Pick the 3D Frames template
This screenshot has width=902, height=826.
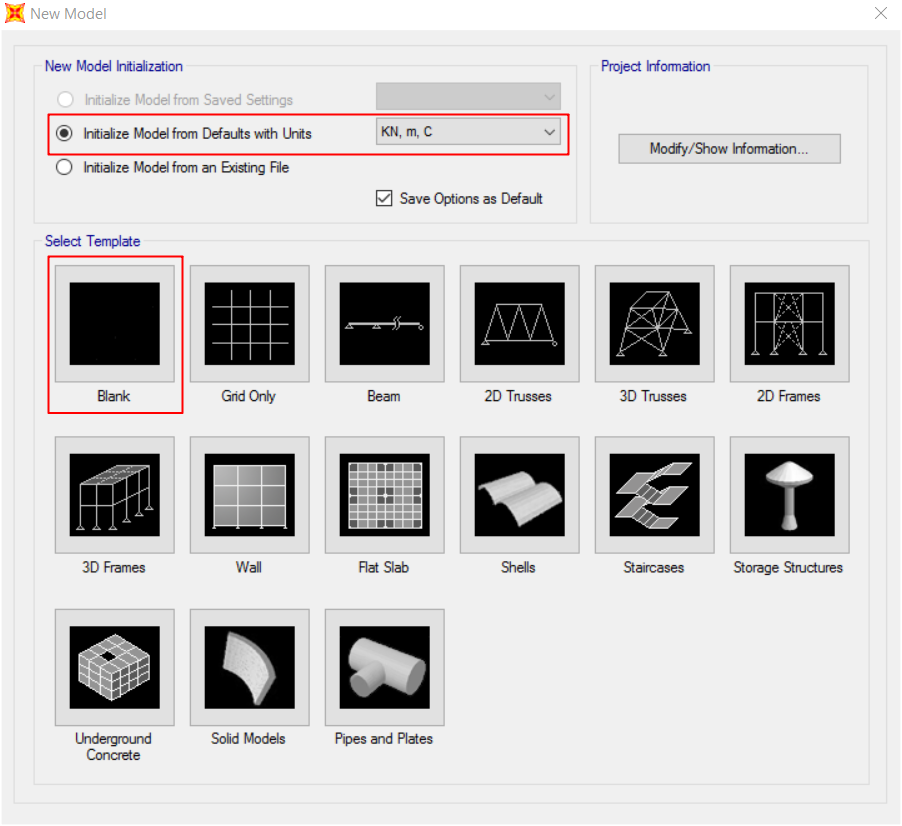(x=114, y=495)
